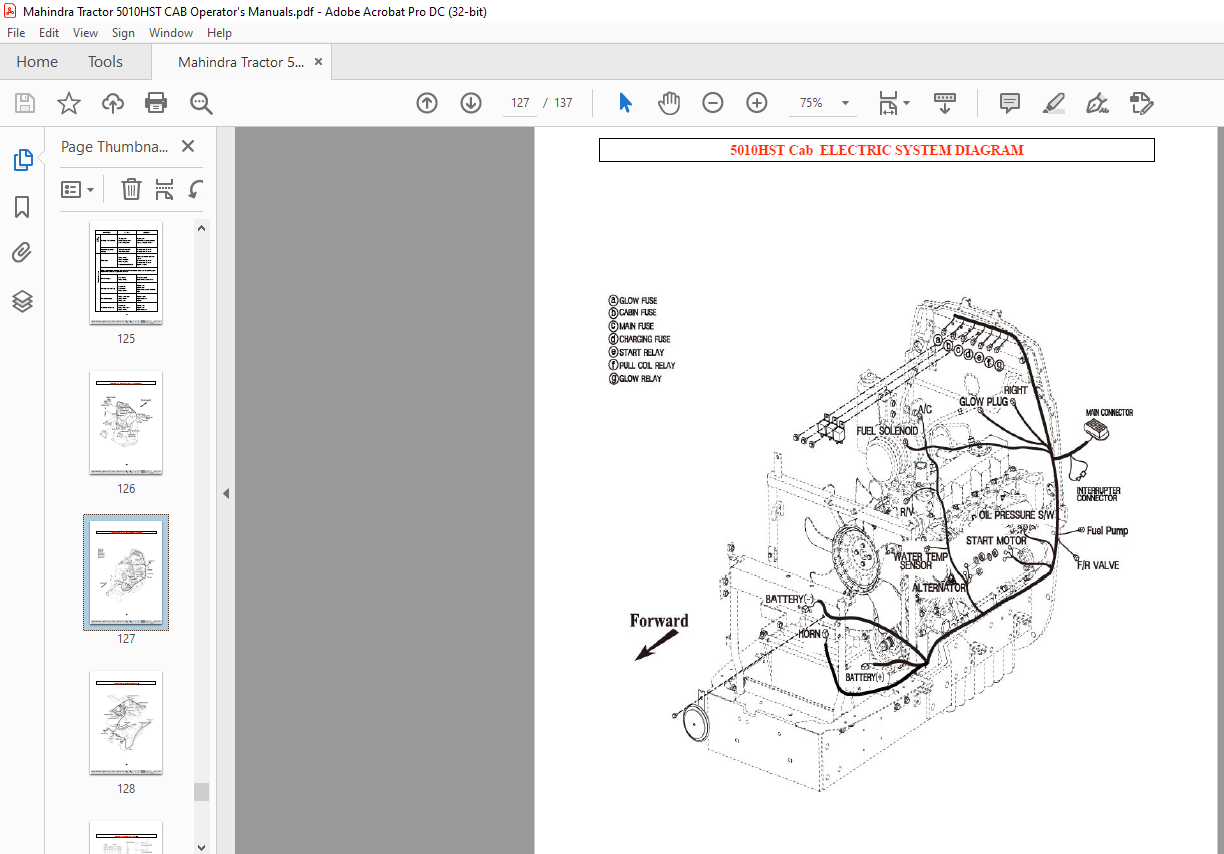This screenshot has height=854, width=1224.
Task: Select page 128 thumbnail
Action: [x=126, y=723]
